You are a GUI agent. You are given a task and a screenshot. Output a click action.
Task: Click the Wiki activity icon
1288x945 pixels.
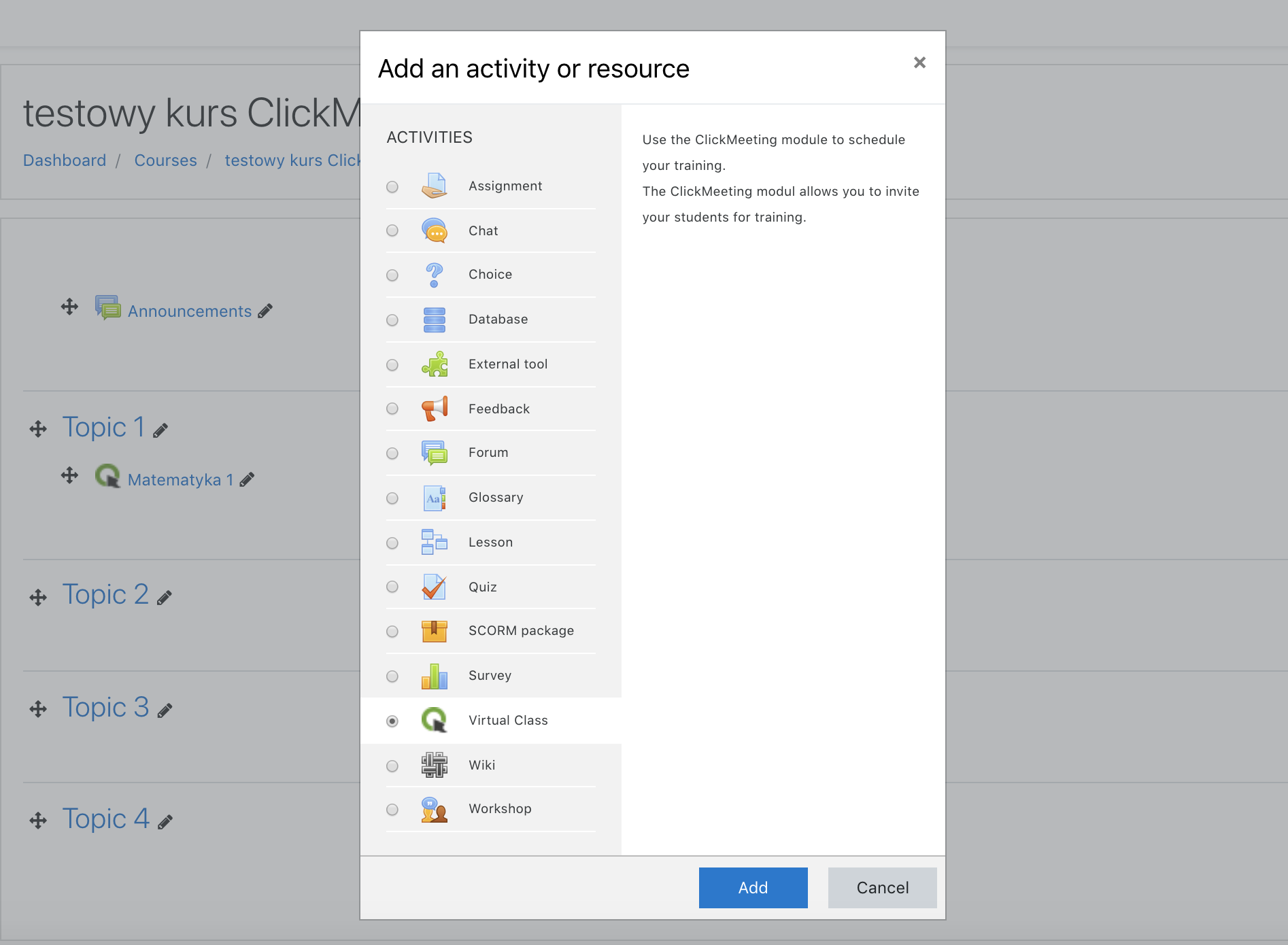coord(434,765)
